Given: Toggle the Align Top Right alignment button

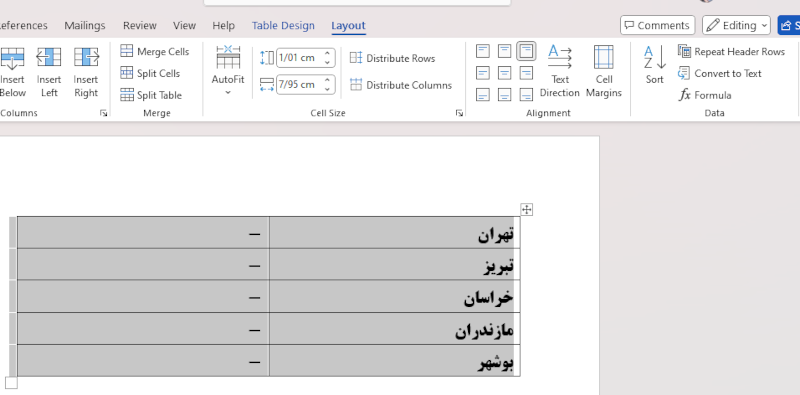Looking at the screenshot, I should click(526, 51).
